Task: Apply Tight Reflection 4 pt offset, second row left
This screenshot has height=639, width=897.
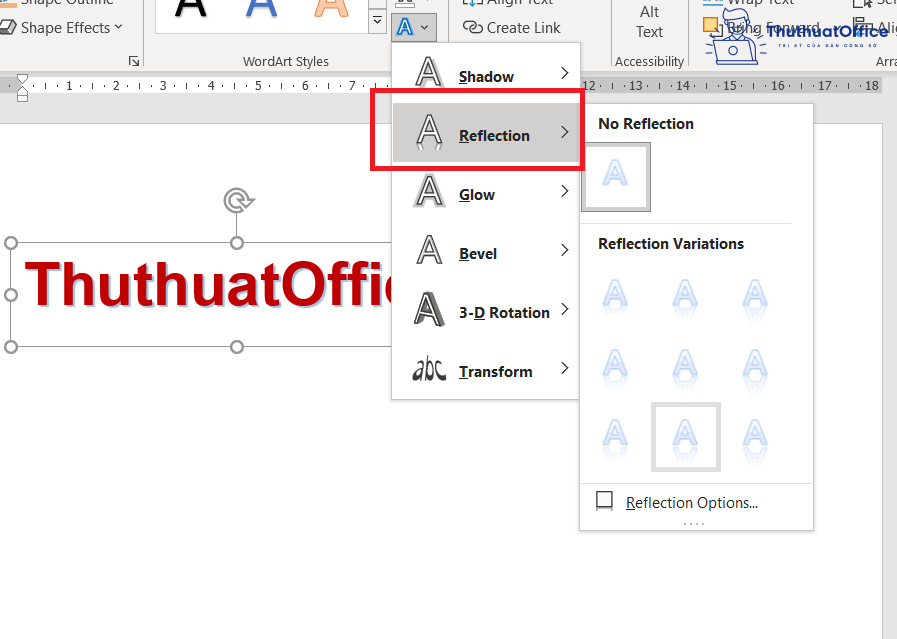Action: tap(616, 368)
